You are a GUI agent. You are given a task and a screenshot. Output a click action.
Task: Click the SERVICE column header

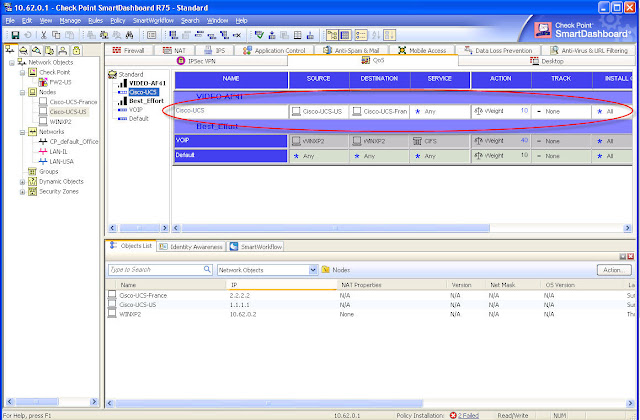440,79
